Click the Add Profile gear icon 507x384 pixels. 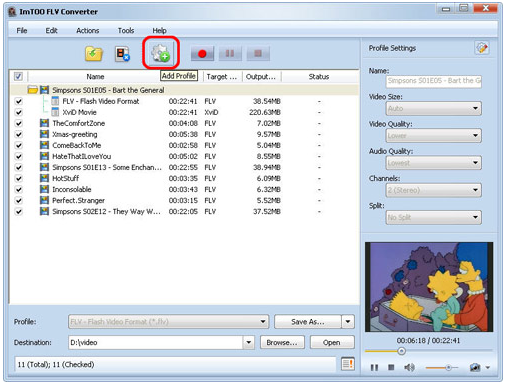[x=160, y=54]
